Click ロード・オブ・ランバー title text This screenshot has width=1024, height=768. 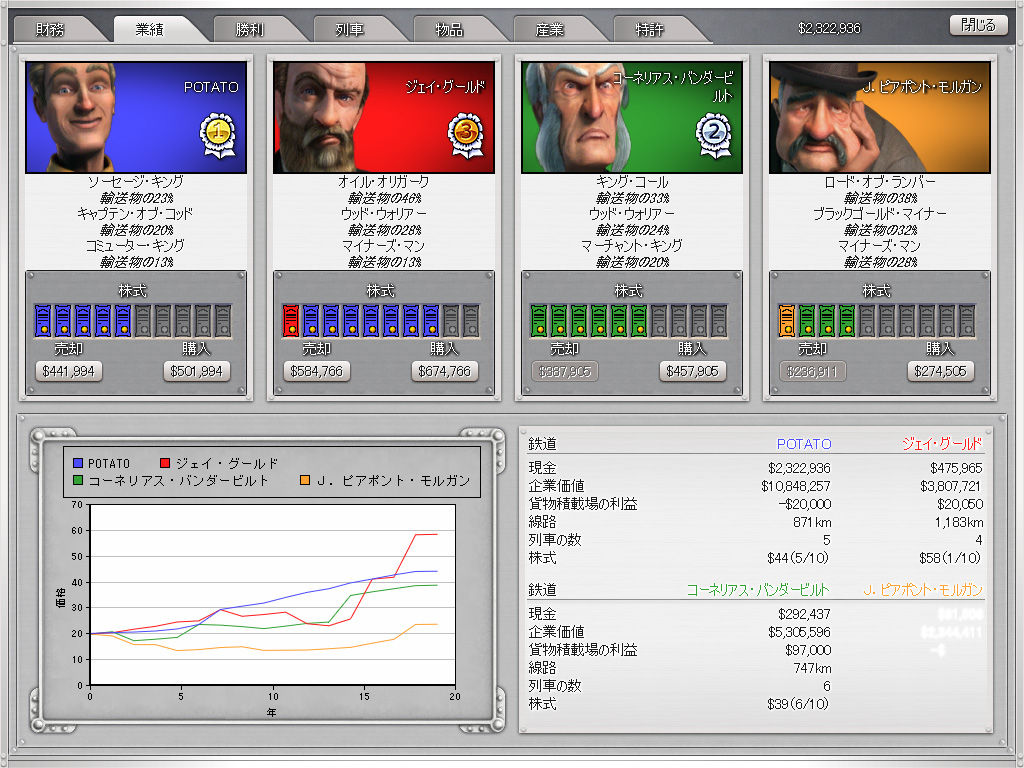880,182
